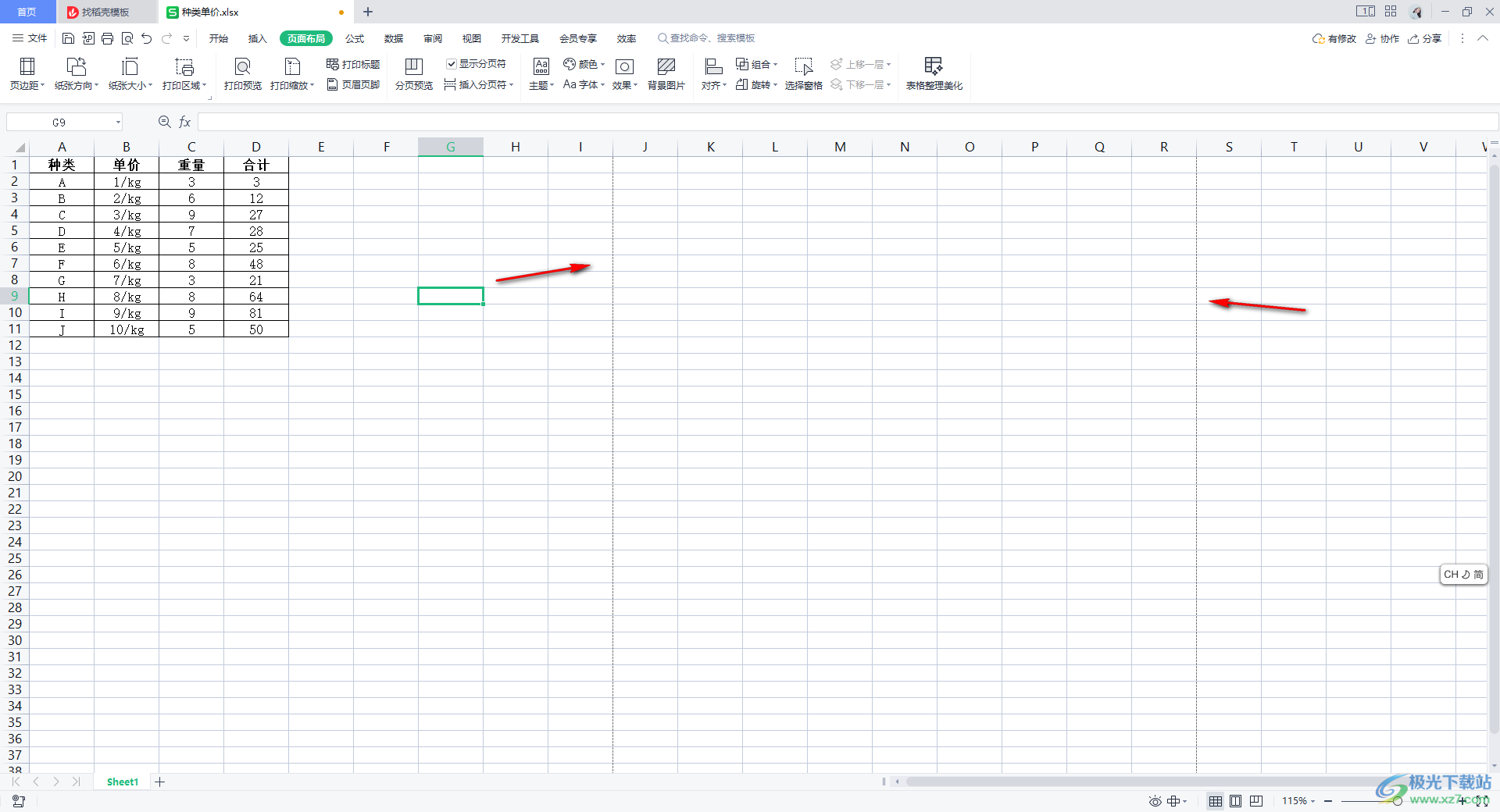The height and width of the screenshot is (812, 1500).
Task: Open the 页边距 margins tool
Action: [x=27, y=74]
